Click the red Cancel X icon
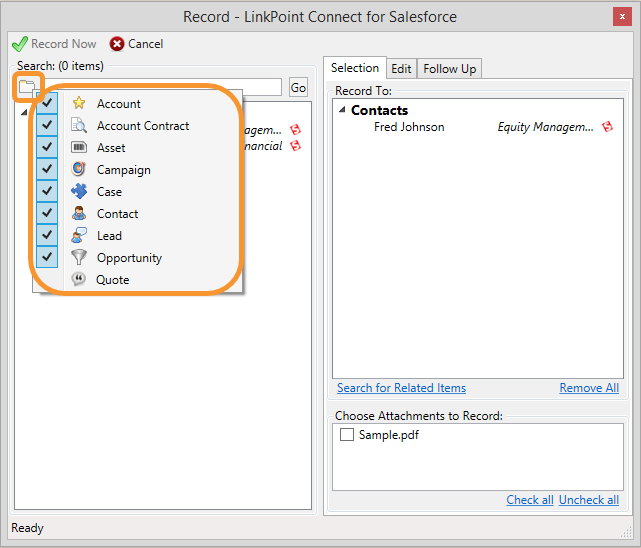641x548 pixels. coord(117,44)
